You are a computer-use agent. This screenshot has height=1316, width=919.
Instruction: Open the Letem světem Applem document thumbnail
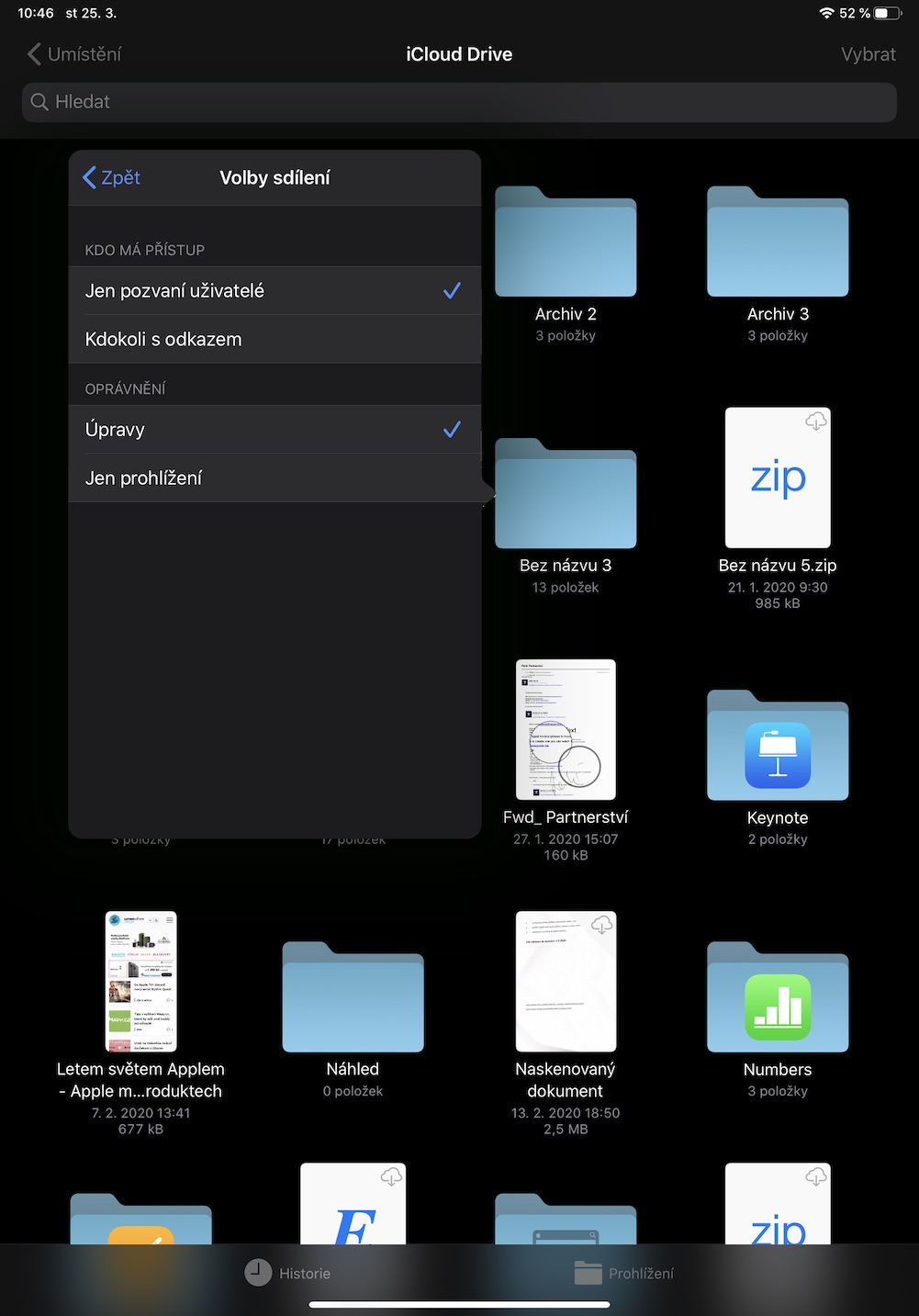point(141,981)
